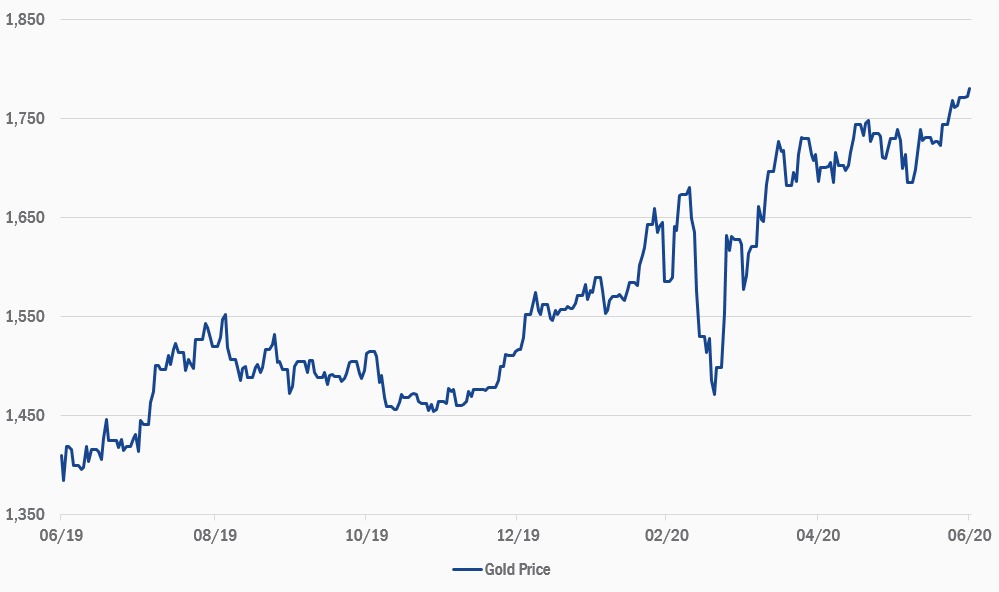999x592 pixels.
Task: Click the line's final point at 06/20
Action: tap(970, 89)
